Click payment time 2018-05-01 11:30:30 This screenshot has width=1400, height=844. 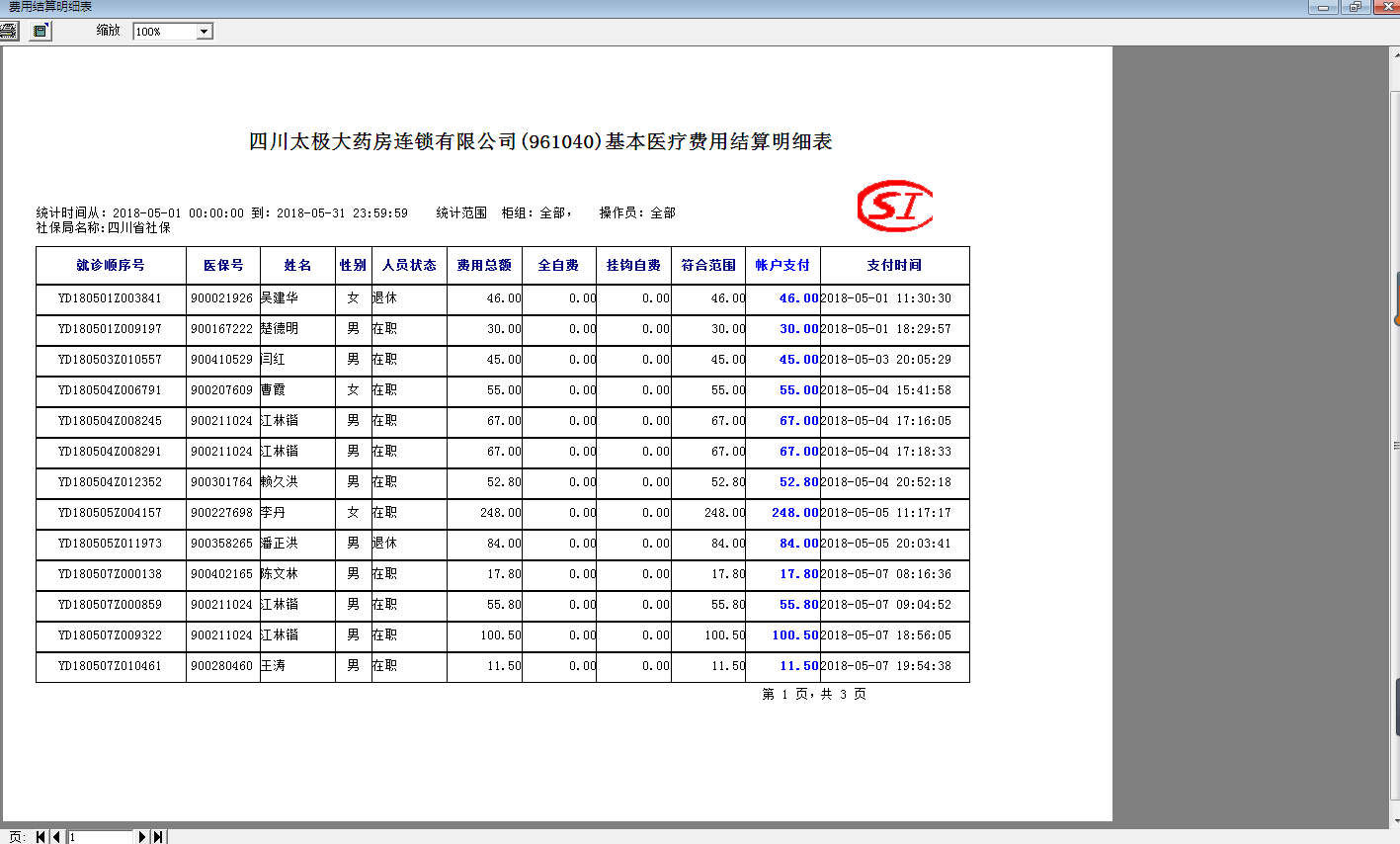[x=886, y=298]
